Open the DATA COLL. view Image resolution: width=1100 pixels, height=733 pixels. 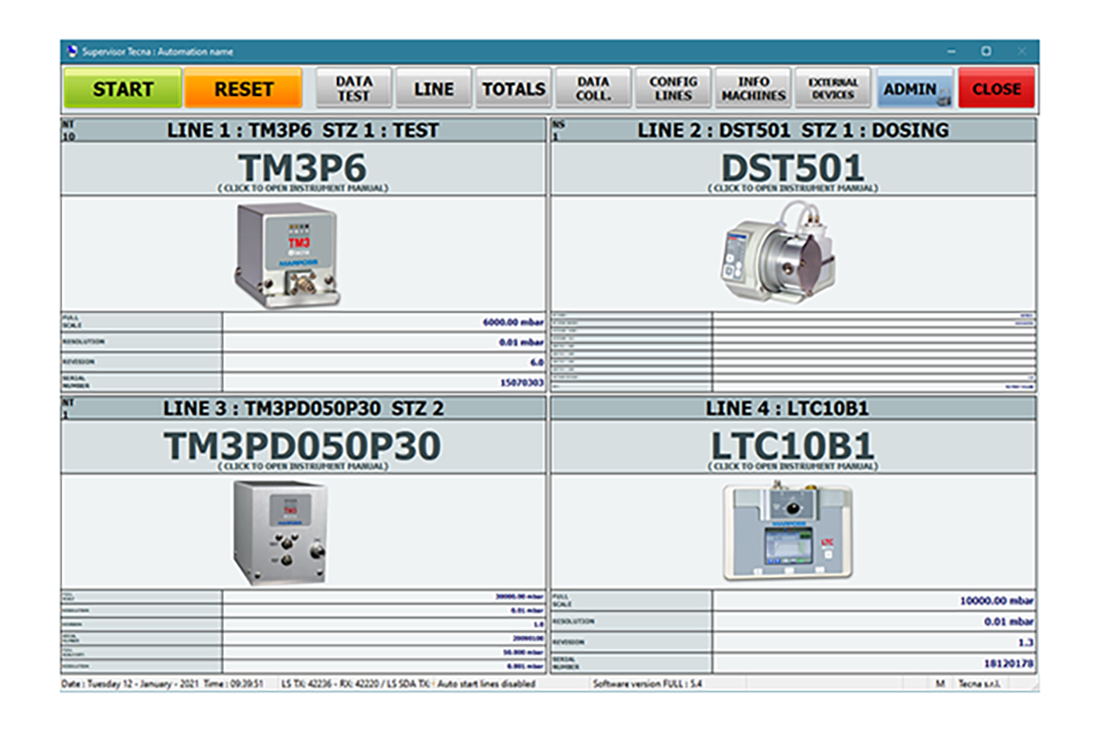click(x=593, y=88)
